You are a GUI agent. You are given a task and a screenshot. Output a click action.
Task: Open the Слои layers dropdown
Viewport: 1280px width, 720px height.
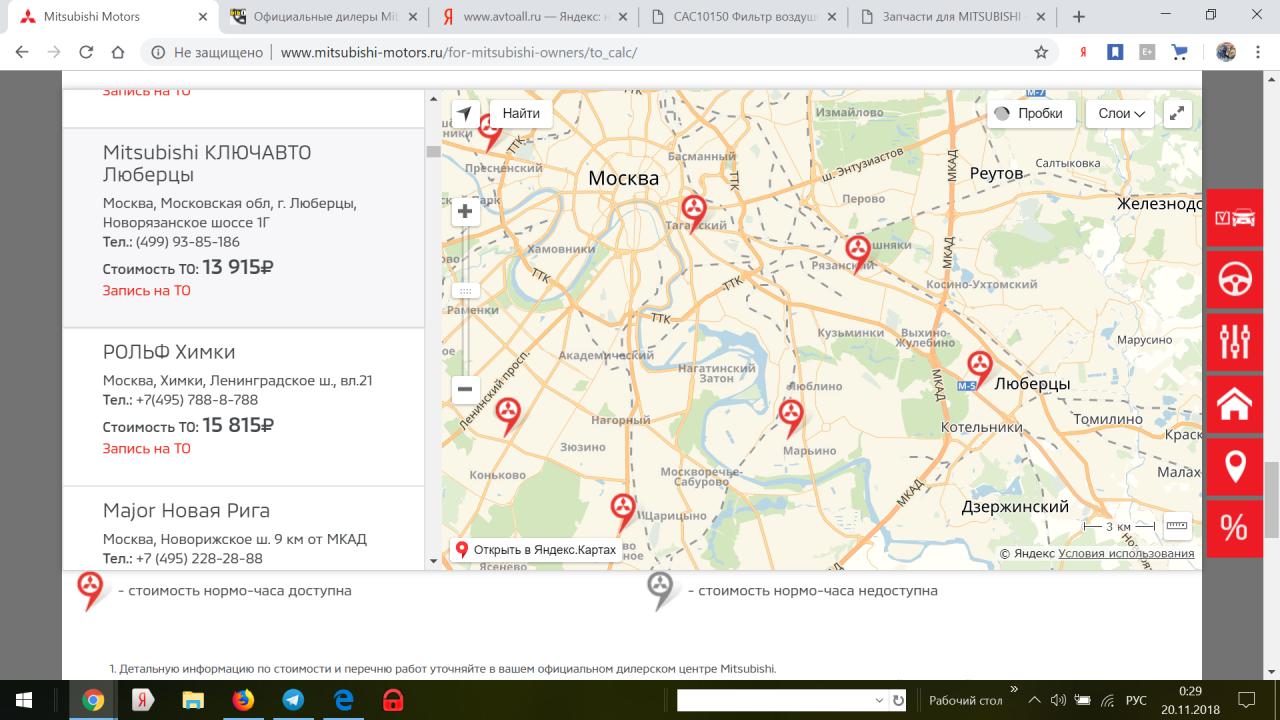click(1120, 114)
